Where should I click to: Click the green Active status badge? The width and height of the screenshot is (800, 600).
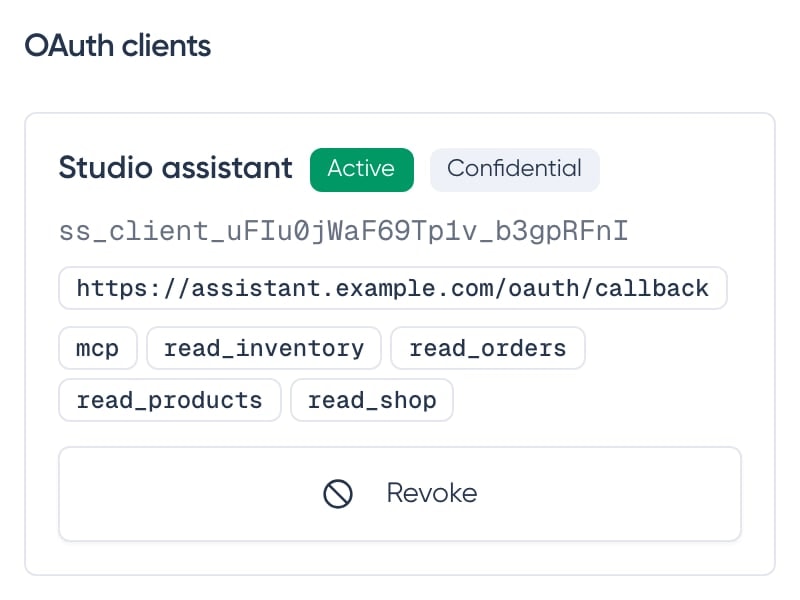click(x=362, y=169)
